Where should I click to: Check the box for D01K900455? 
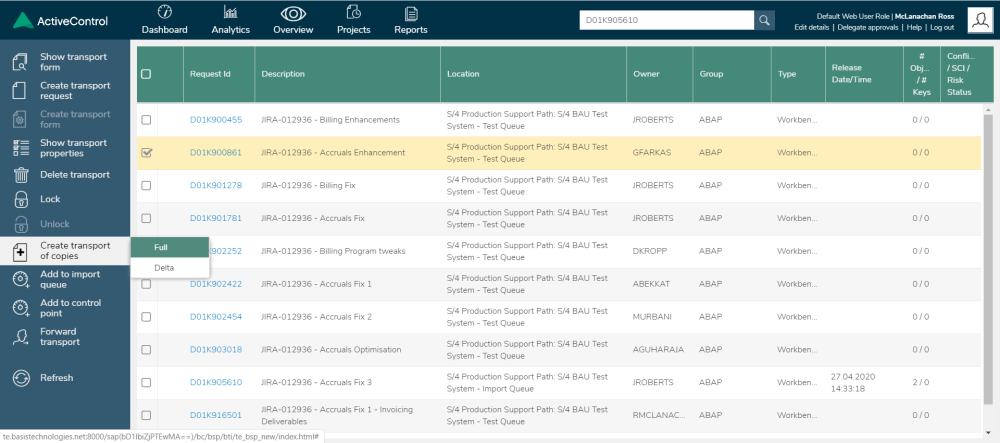point(146,120)
